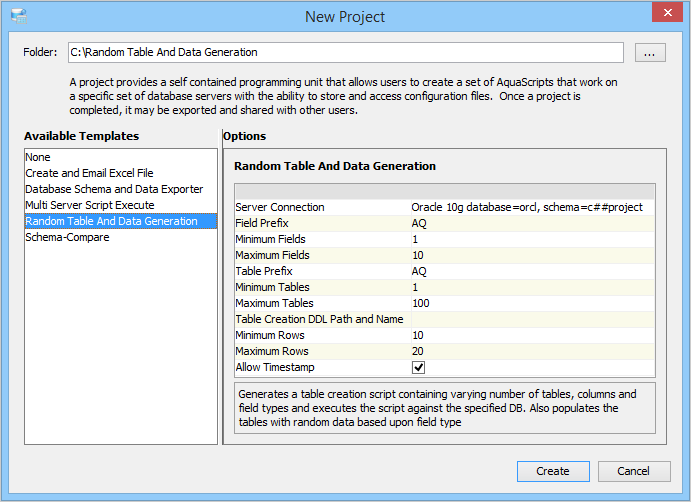
Task: Choose the Schema-Compare template
Action: point(67,237)
